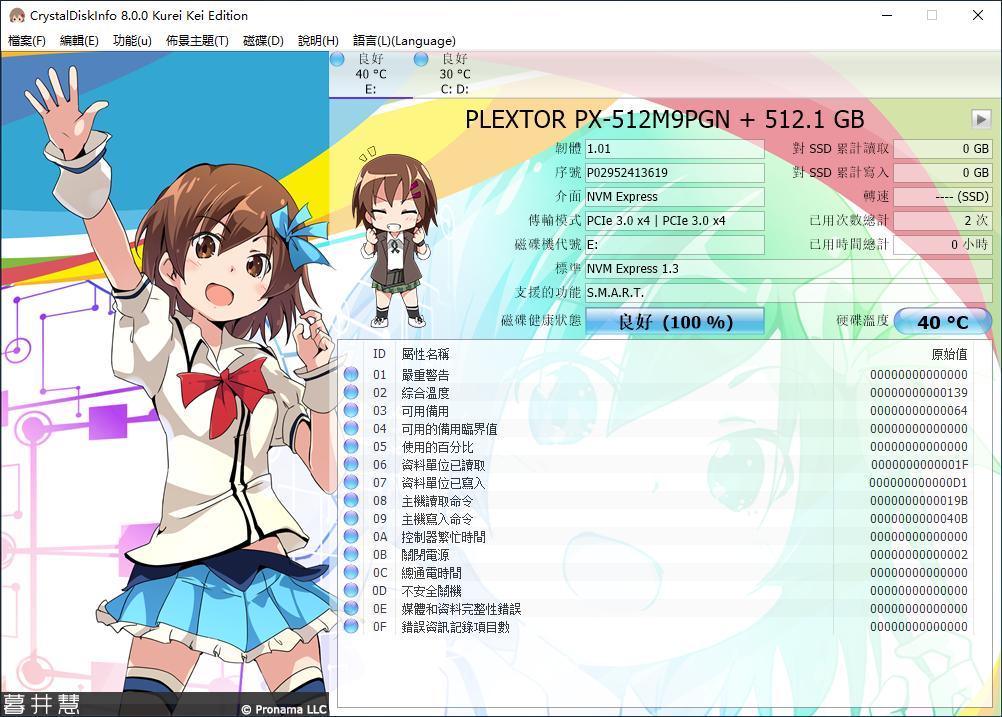This screenshot has width=1002, height=717.
Task: Click the status dot for 主機寫入命令
Action: (x=352, y=518)
